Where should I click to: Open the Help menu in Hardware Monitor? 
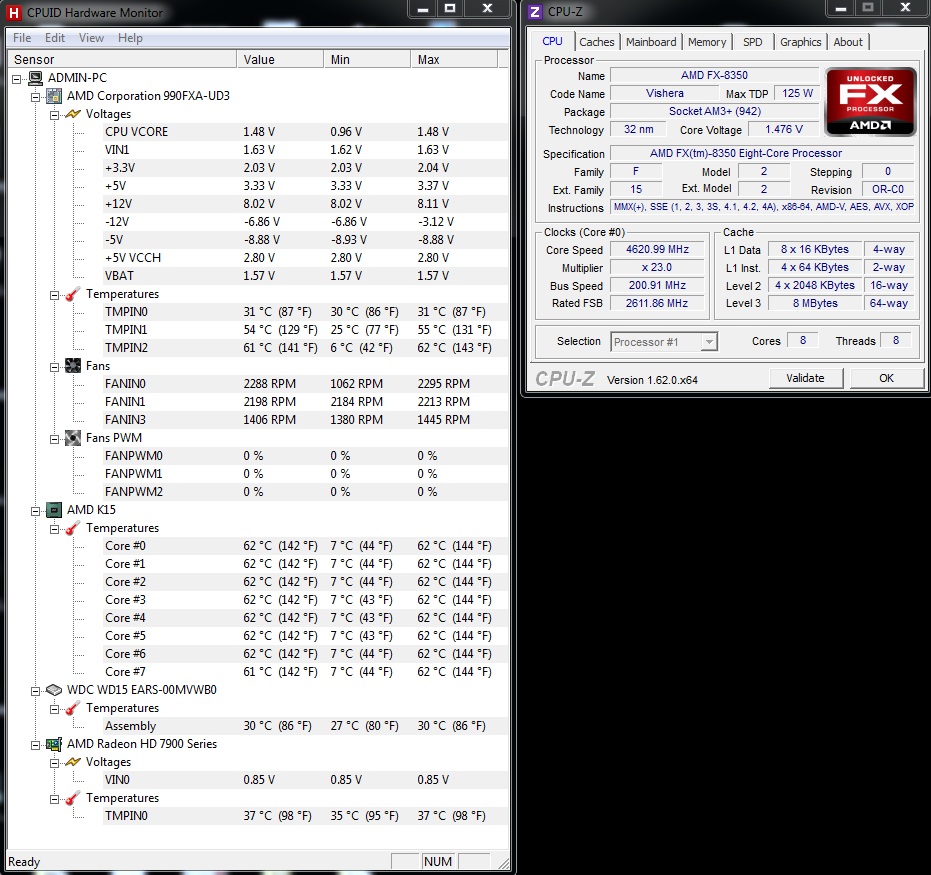130,38
